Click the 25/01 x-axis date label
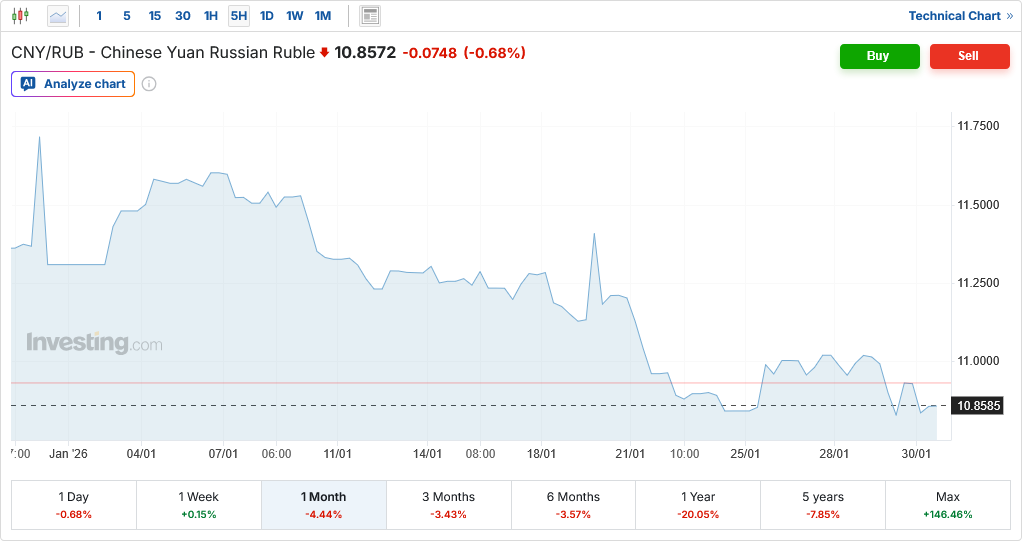The width and height of the screenshot is (1022, 541). (x=745, y=454)
